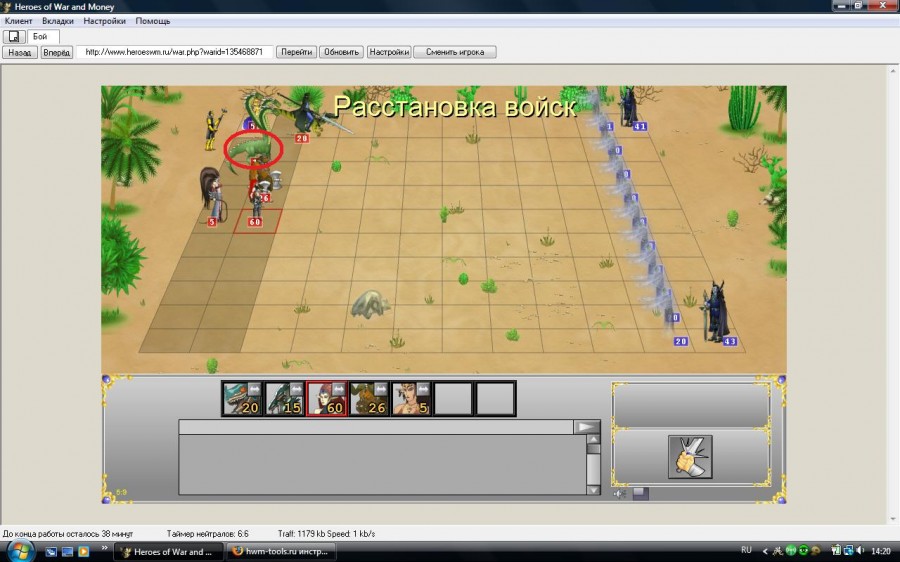Image resolution: width=900 pixels, height=562 pixels.
Task: Click the system tray volume icon
Action: (860, 551)
